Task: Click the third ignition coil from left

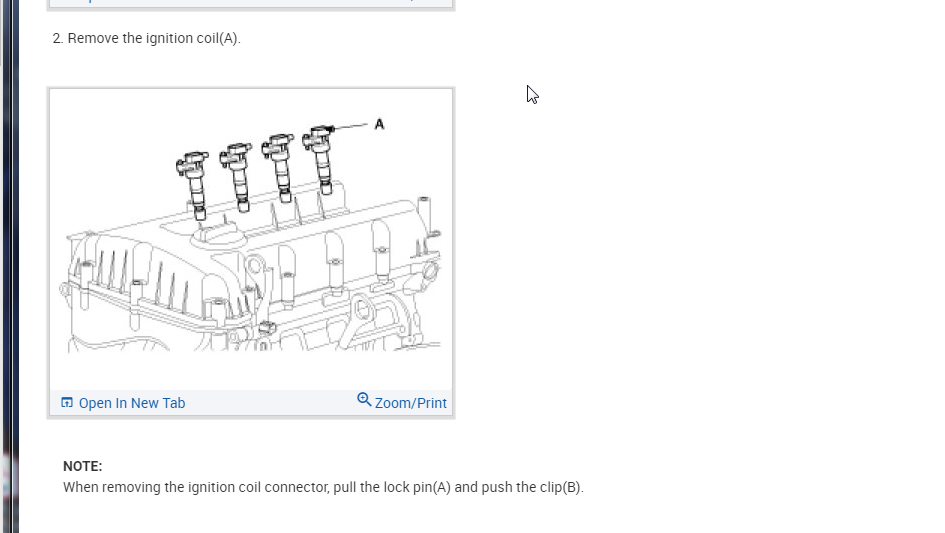Action: (279, 168)
